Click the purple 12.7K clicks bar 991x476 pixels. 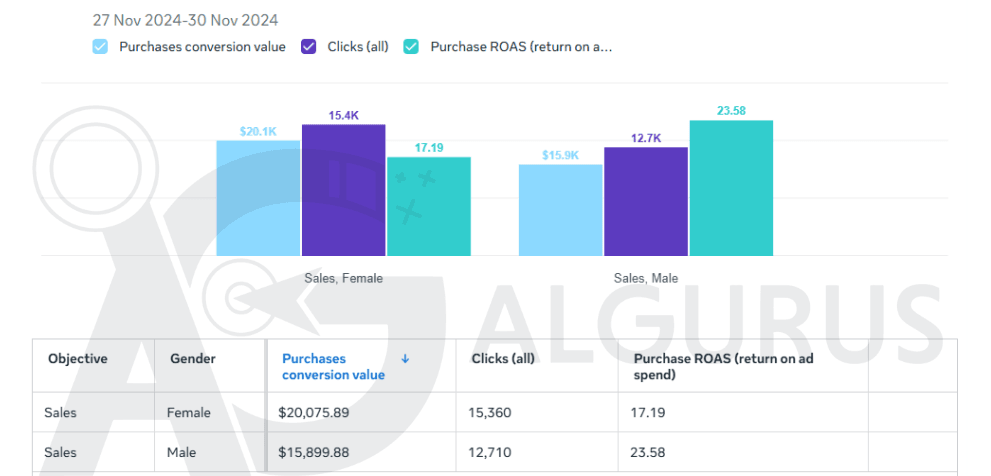tap(645, 201)
